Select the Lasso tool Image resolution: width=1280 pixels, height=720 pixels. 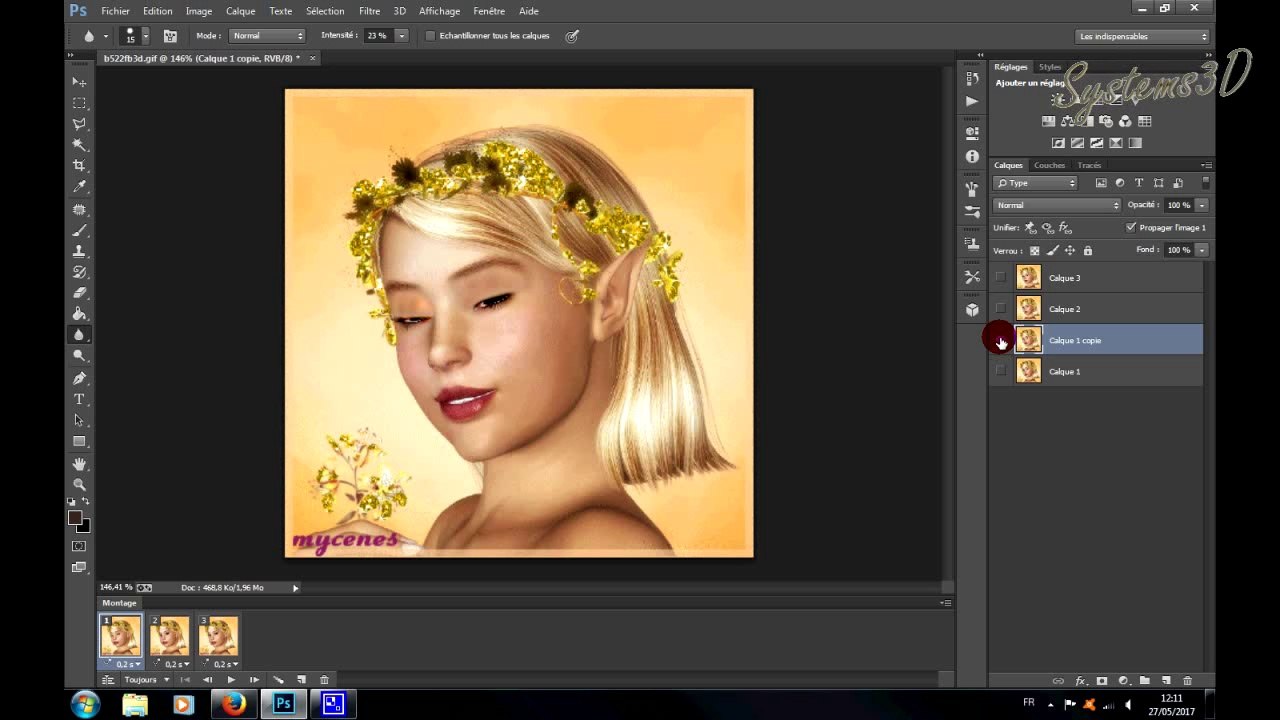click(79, 124)
